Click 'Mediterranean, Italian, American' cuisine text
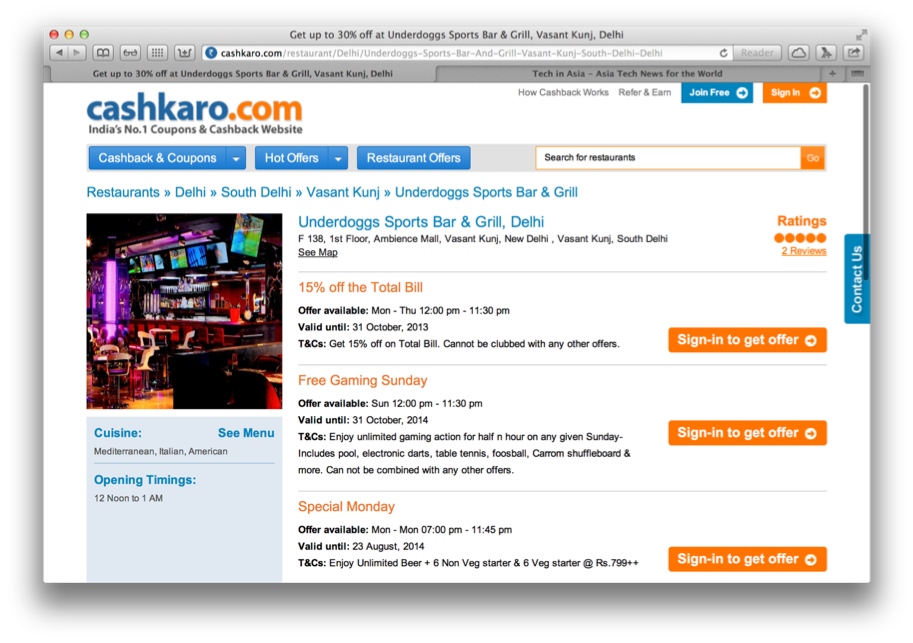Viewport: 913px width, 643px height. 161,451
